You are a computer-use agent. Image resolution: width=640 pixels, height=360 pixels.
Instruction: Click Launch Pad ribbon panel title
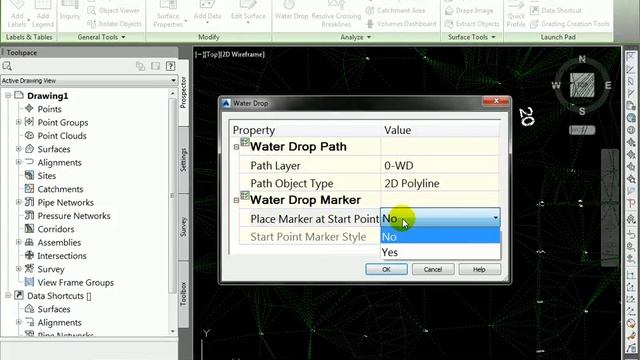point(558,37)
